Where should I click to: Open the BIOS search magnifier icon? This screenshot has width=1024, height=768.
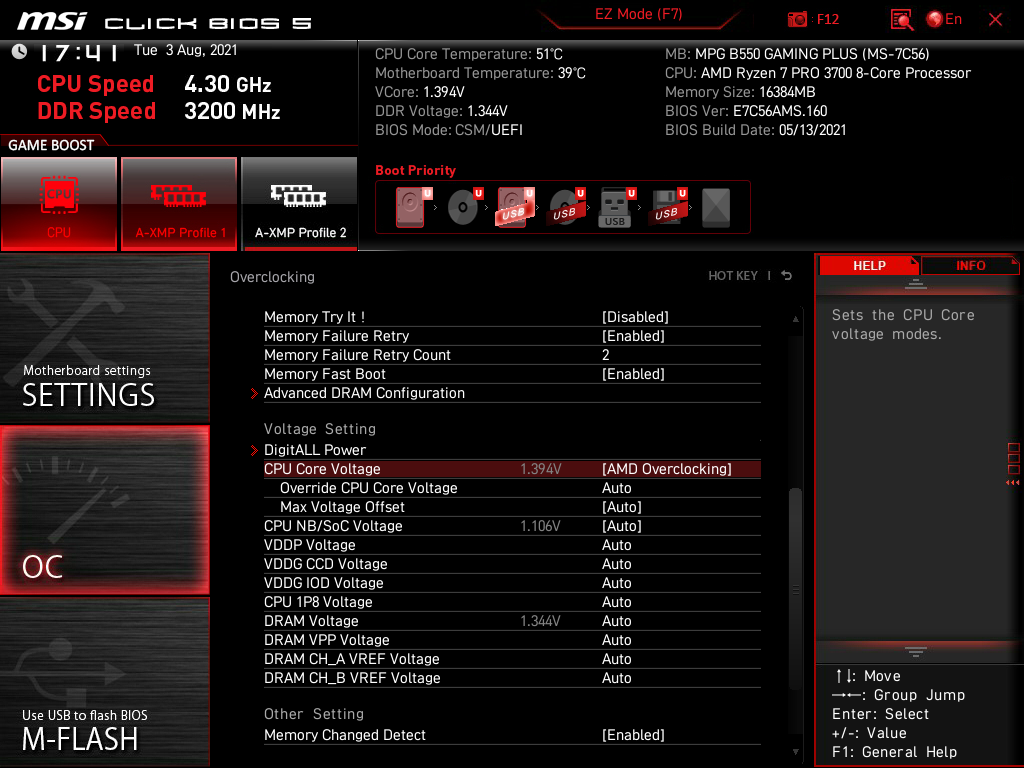(x=902, y=20)
